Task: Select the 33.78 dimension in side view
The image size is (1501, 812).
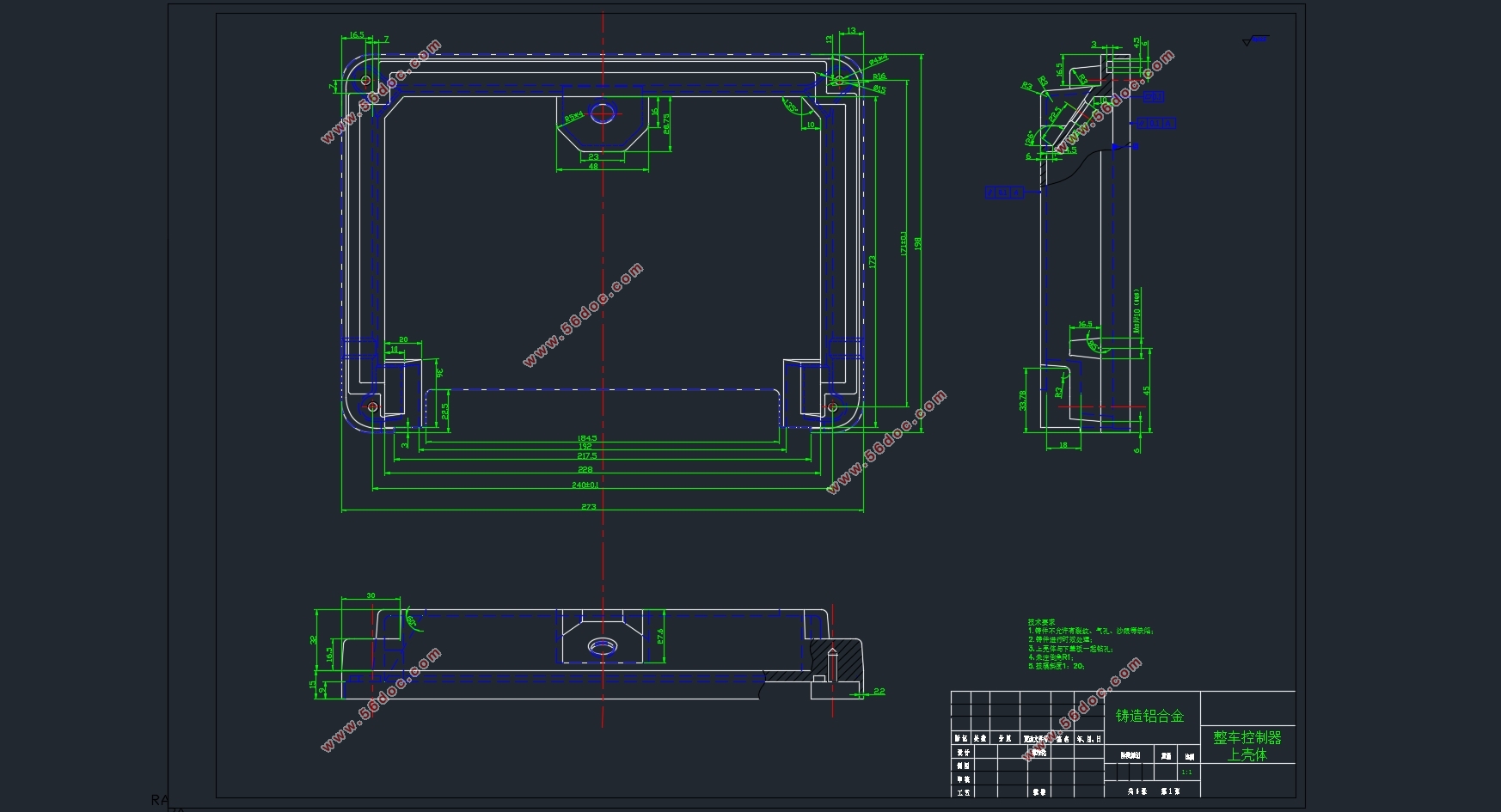Action: point(1023,400)
